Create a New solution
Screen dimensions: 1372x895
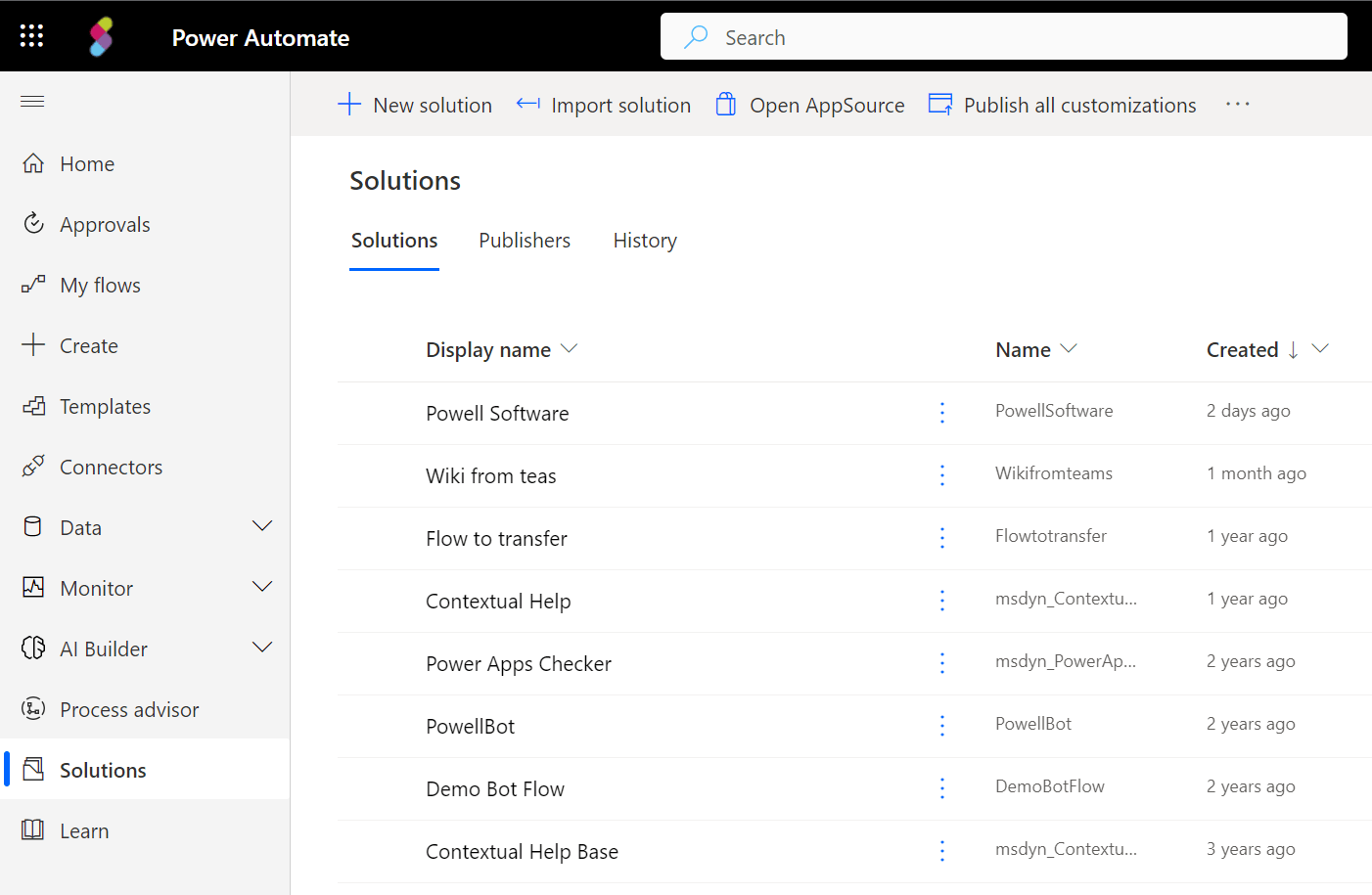[415, 105]
